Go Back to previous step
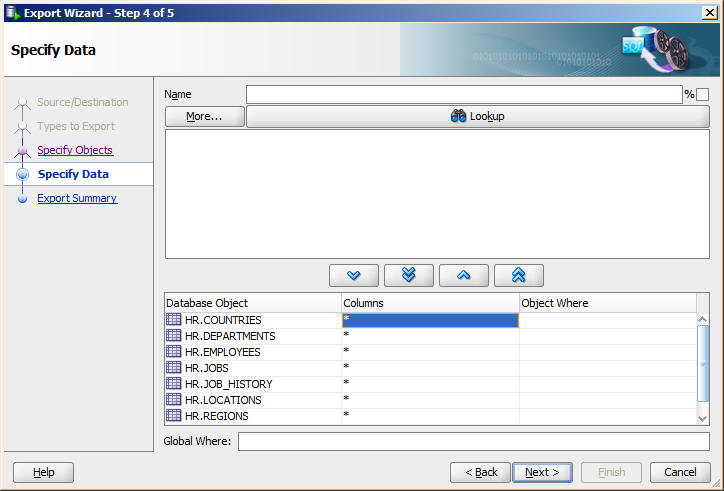Image resolution: width=724 pixels, height=491 pixels. click(481, 472)
